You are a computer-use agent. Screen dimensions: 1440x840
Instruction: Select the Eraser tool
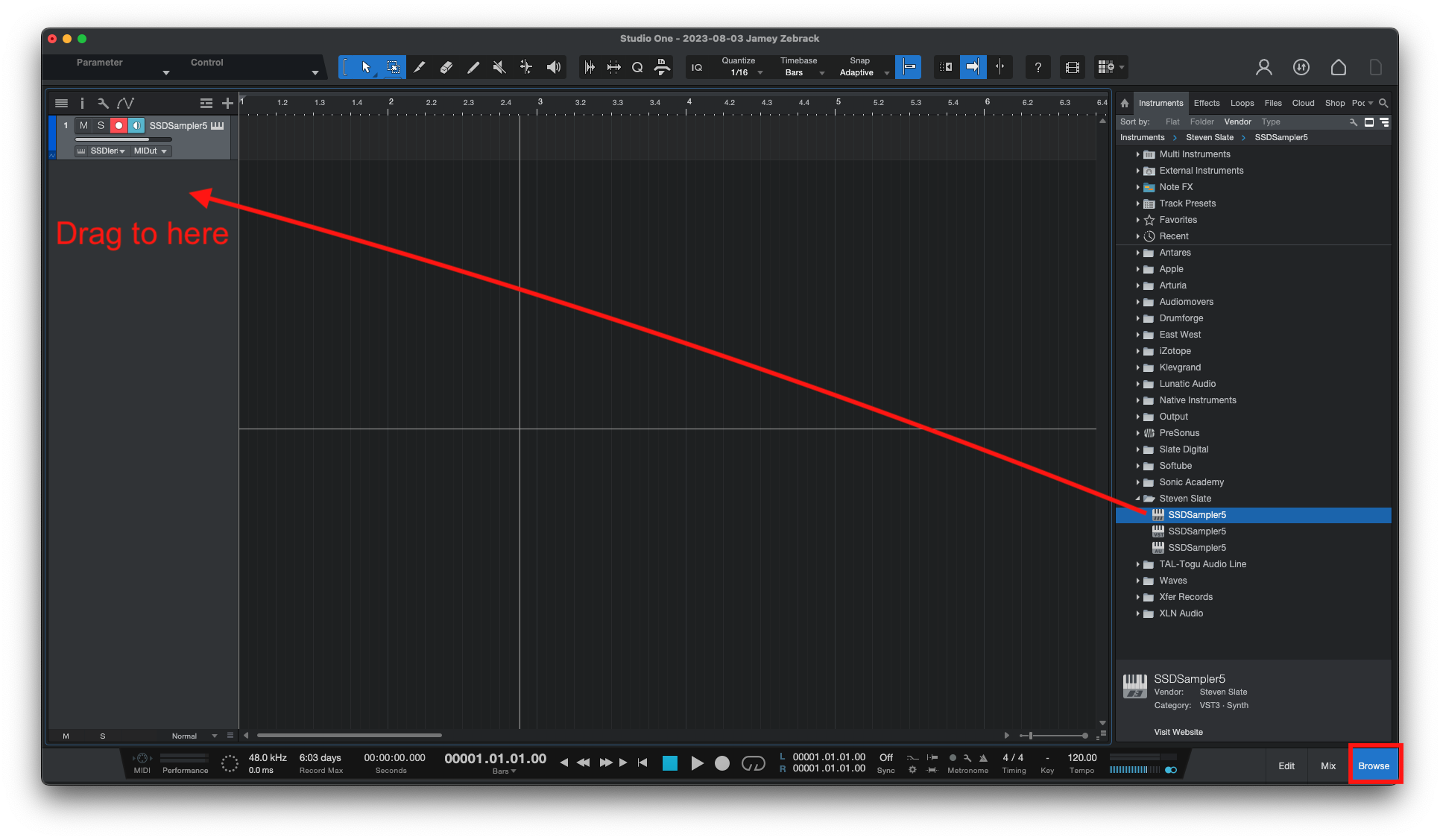(x=446, y=67)
